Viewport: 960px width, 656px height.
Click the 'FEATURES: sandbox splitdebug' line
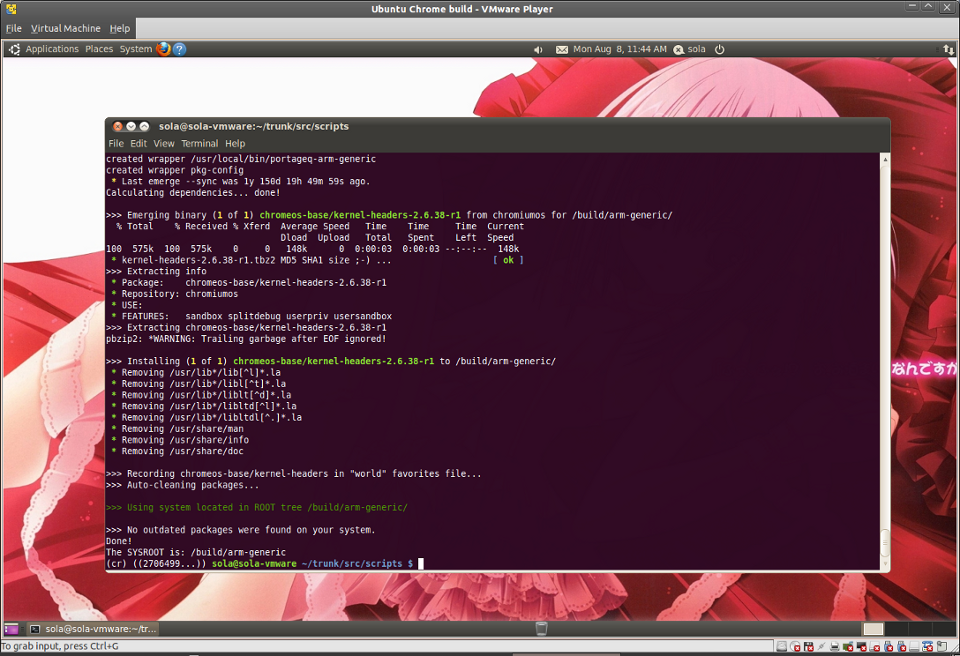coord(252,316)
